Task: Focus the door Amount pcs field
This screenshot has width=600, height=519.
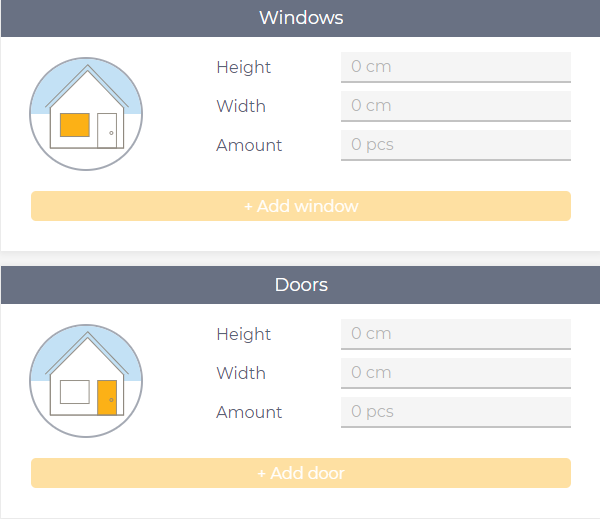Action: click(x=455, y=412)
